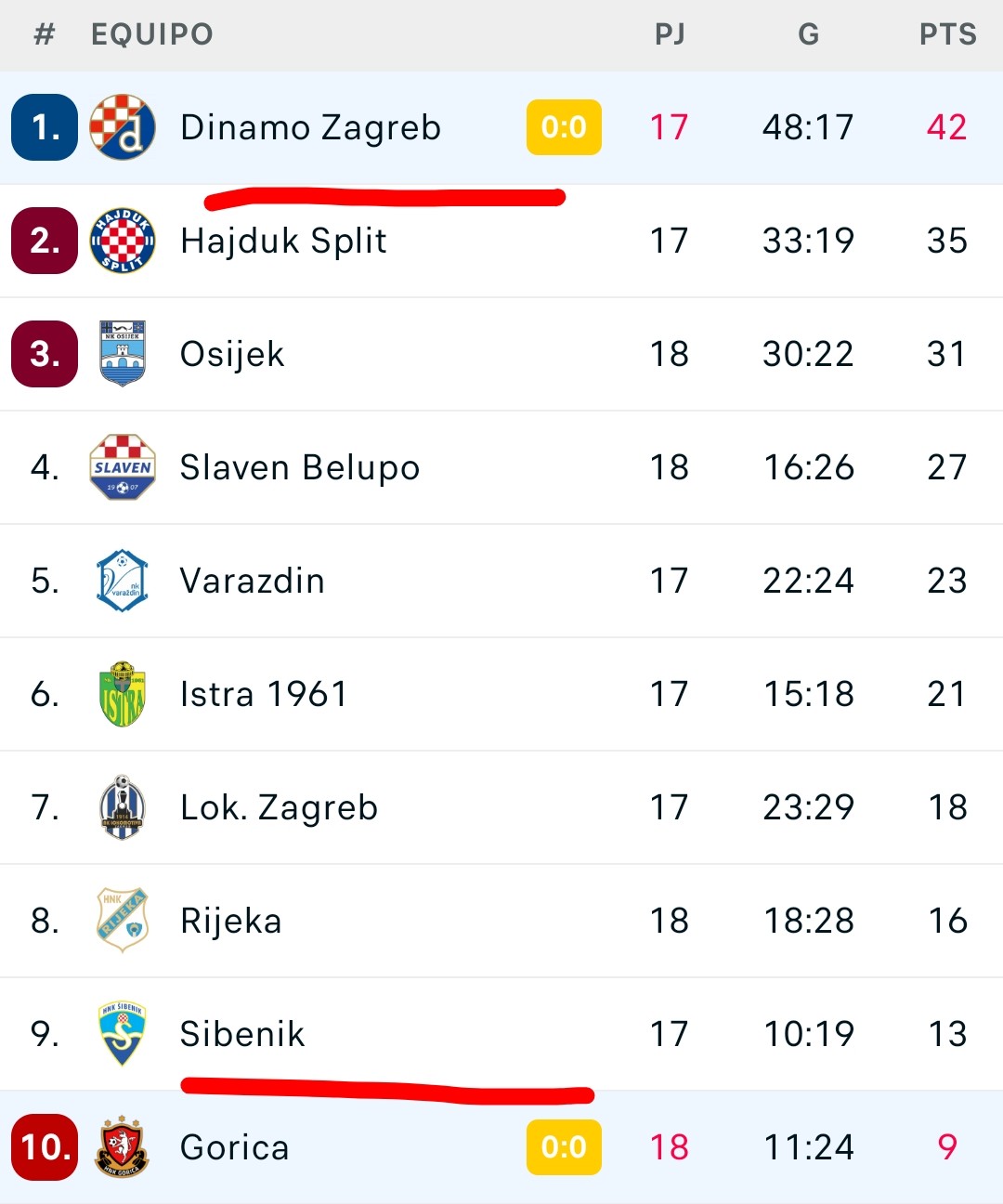Screen dimensions: 1003x1204
Task: Sort table by PTS column header
Action: [x=947, y=34]
